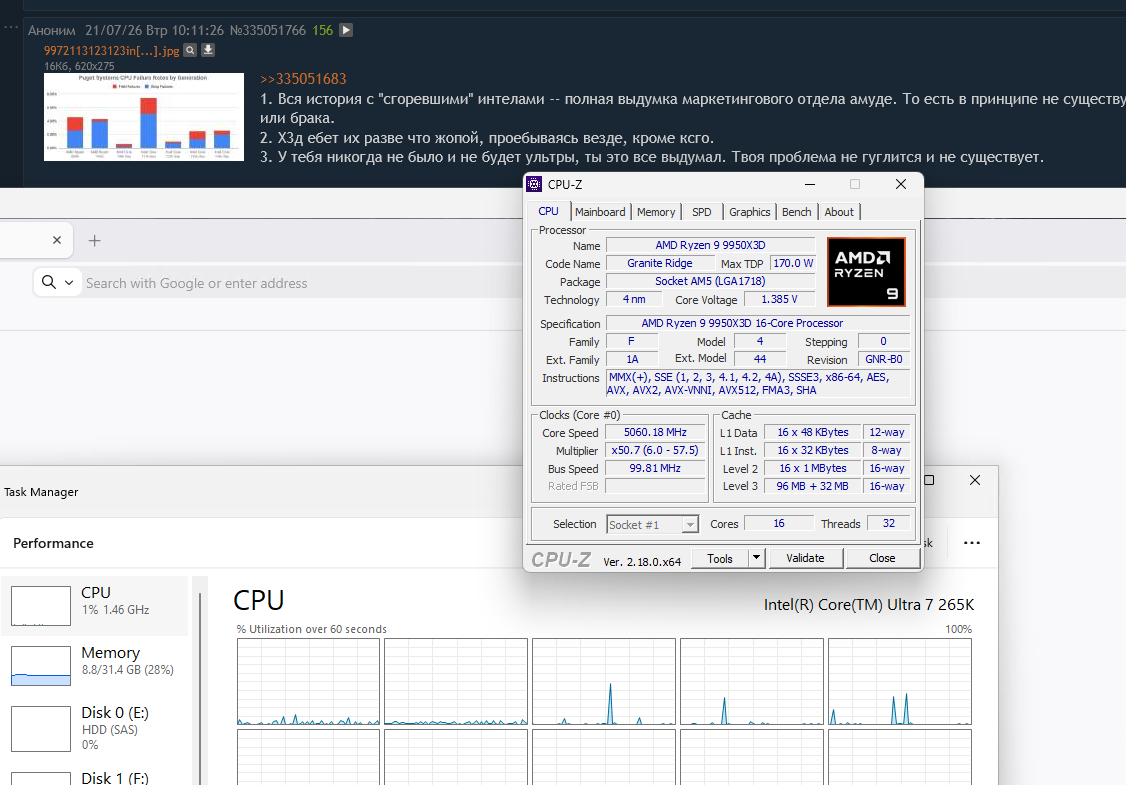Expand the Tools dropdown arrow in CPU-Z
Screen dimensions: 1126x785
point(757,558)
